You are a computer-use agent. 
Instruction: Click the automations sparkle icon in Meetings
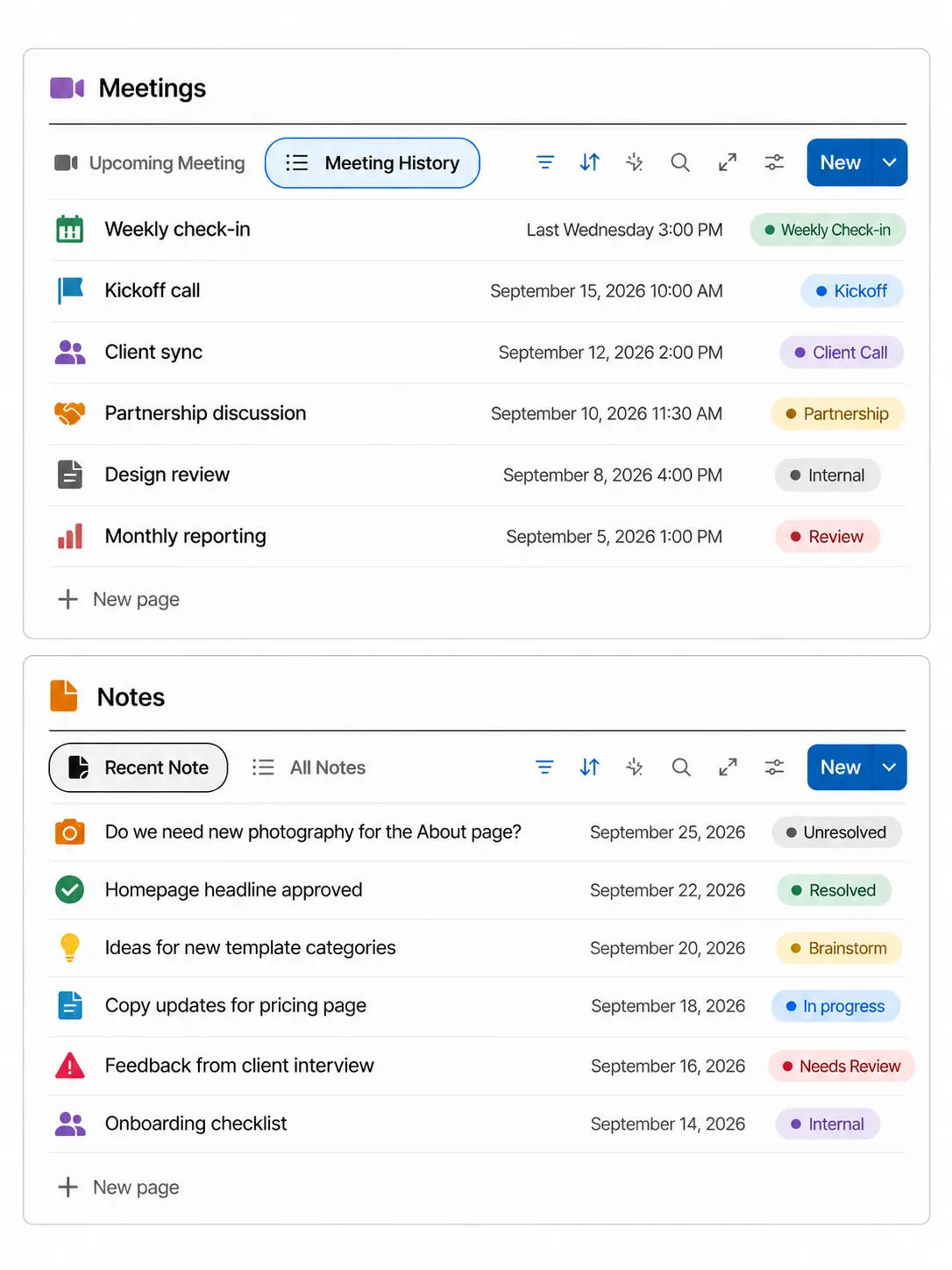coord(635,162)
